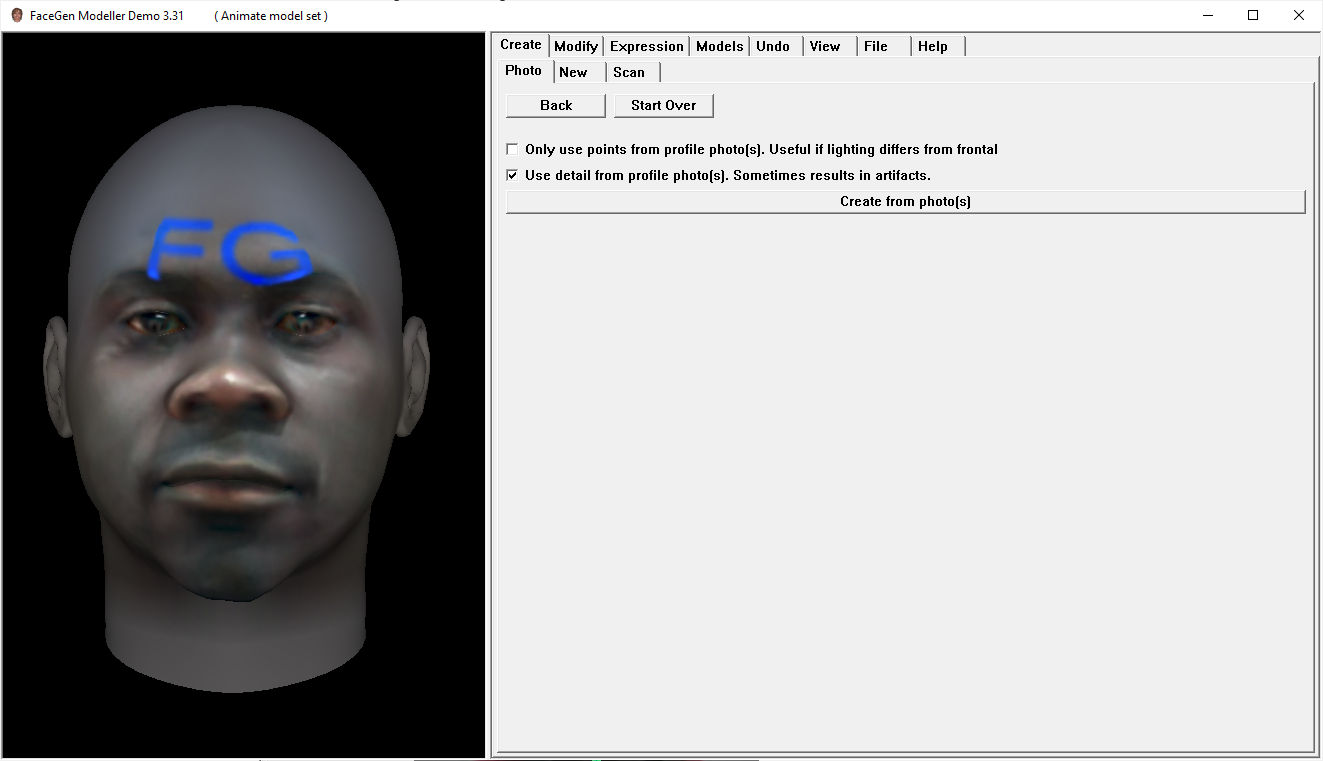The image size is (1323, 761).
Task: Go to the Models tab
Action: coord(720,46)
